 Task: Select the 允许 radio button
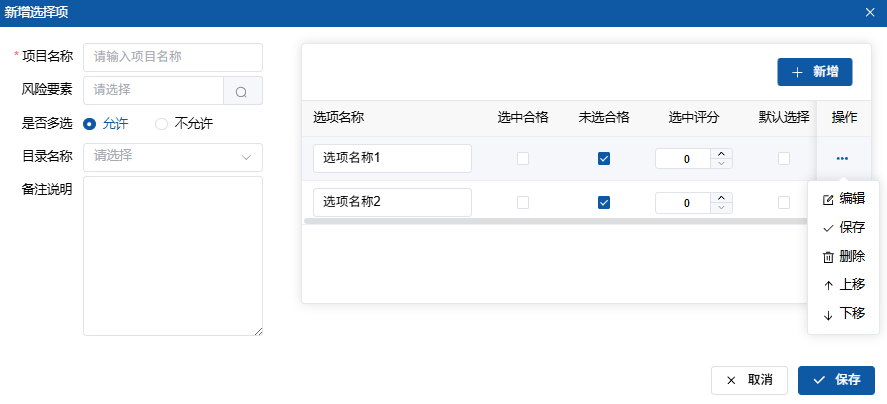pyautogui.click(x=90, y=124)
